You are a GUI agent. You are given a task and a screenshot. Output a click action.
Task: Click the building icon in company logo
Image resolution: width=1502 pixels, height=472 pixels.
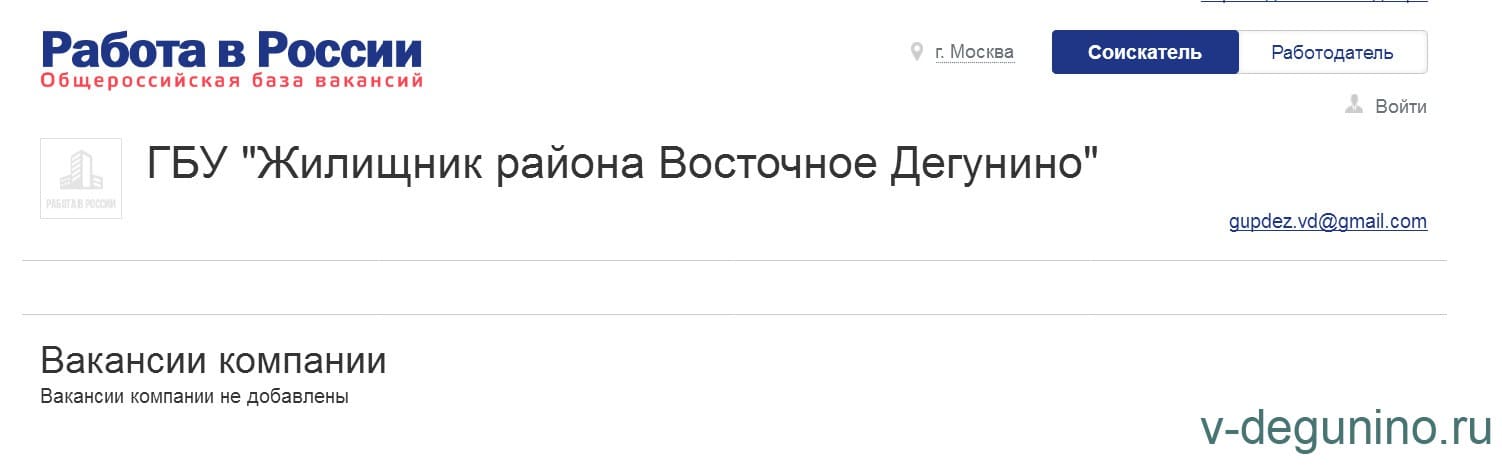click(x=81, y=170)
